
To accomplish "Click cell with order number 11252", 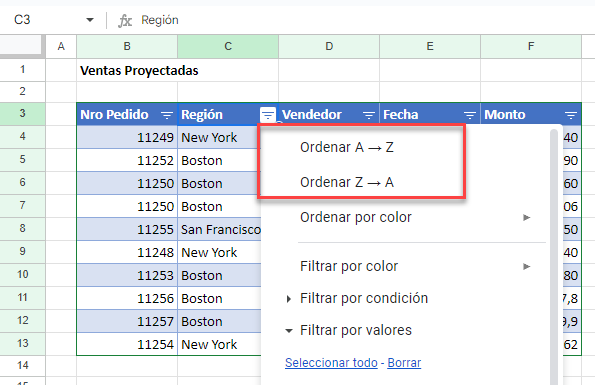I will click(x=127, y=160).
